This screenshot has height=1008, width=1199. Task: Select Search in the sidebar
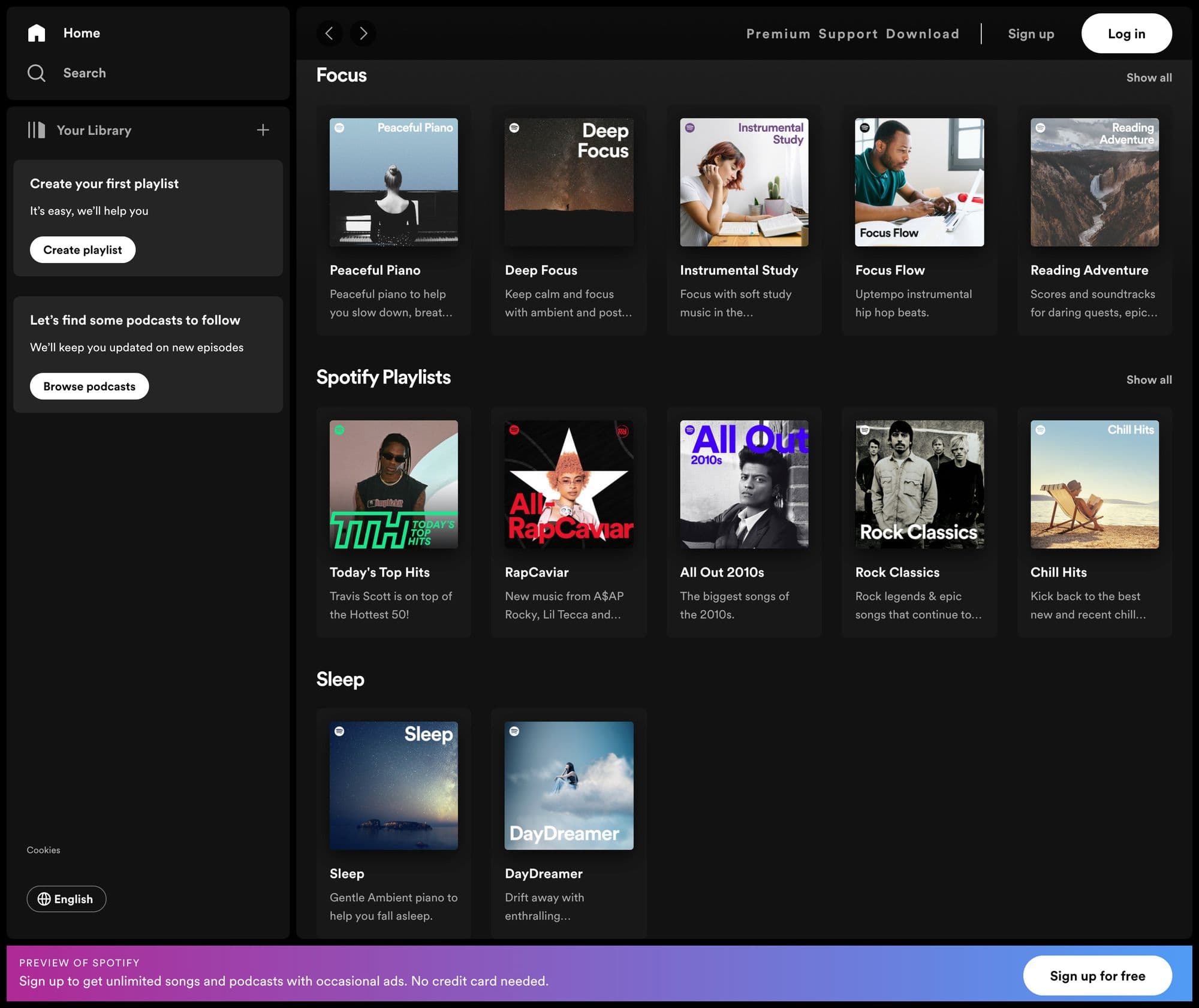click(85, 73)
